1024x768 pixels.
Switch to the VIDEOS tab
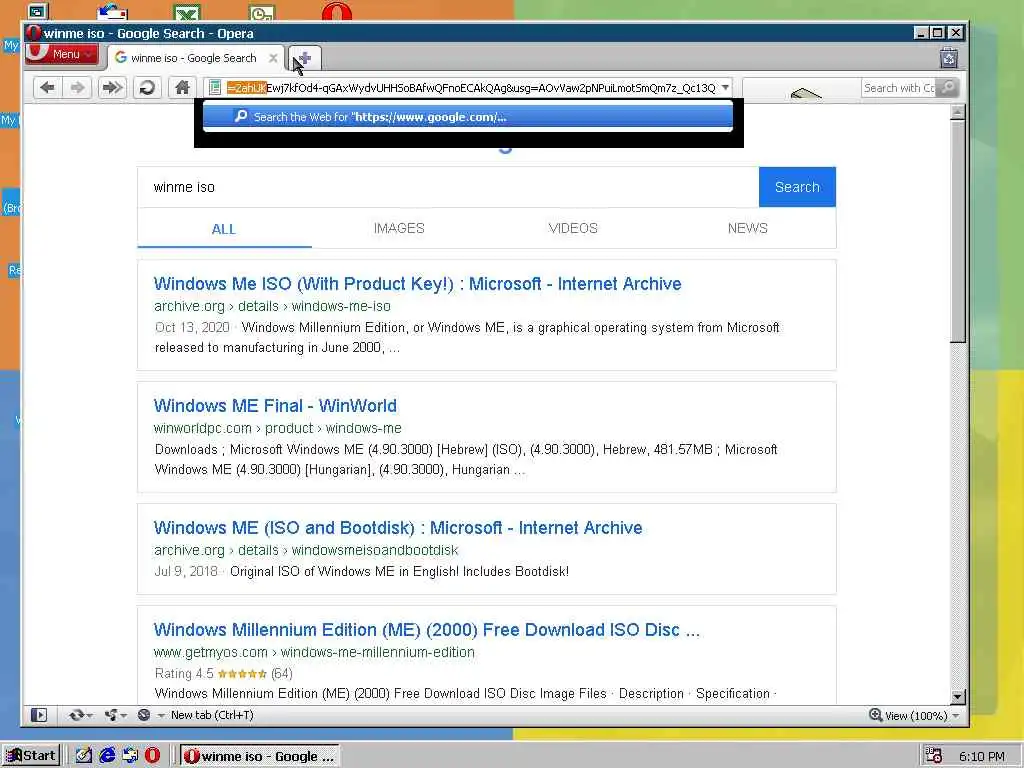573,229
